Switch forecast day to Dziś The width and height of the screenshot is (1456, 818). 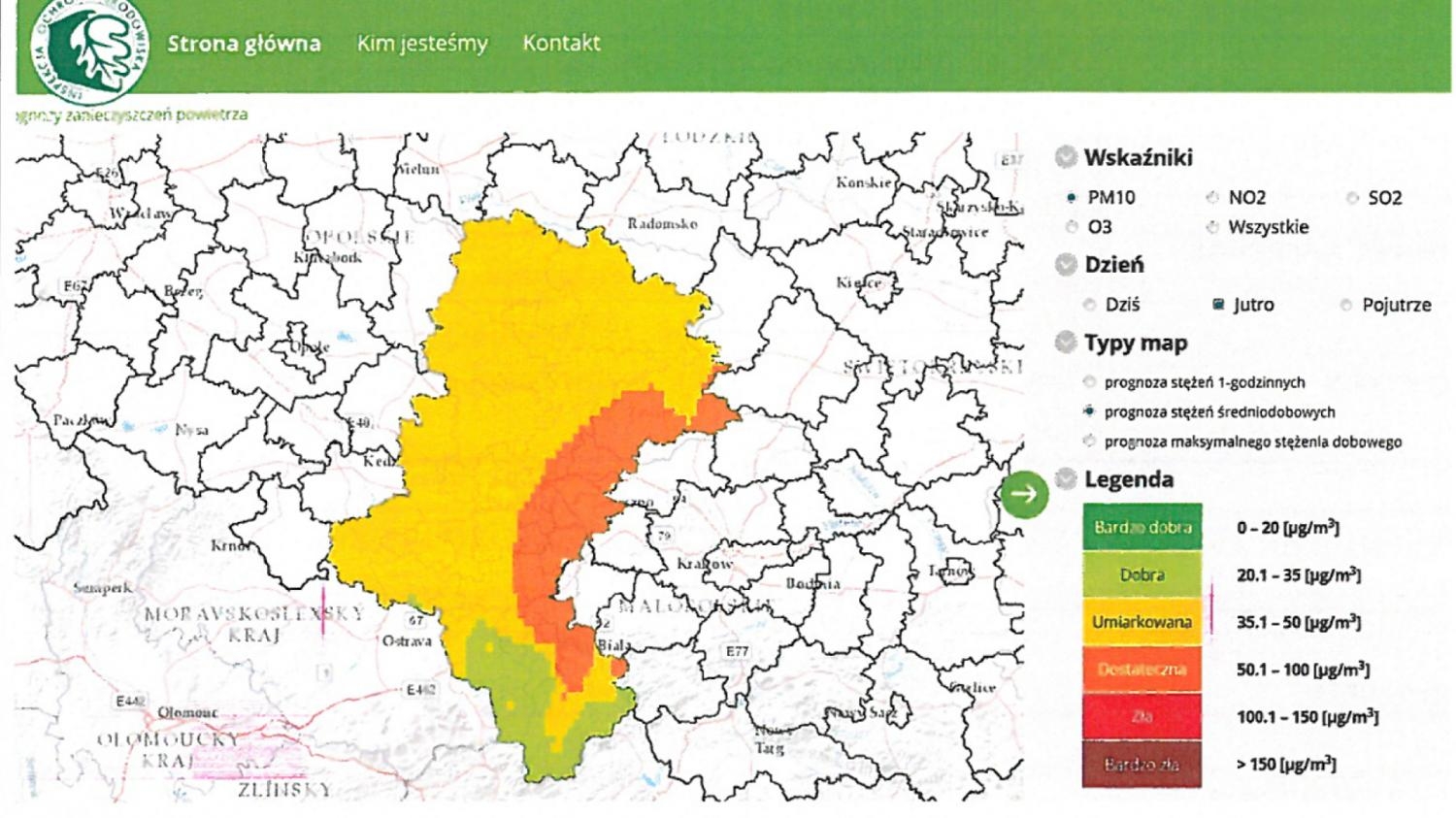pos(1090,305)
